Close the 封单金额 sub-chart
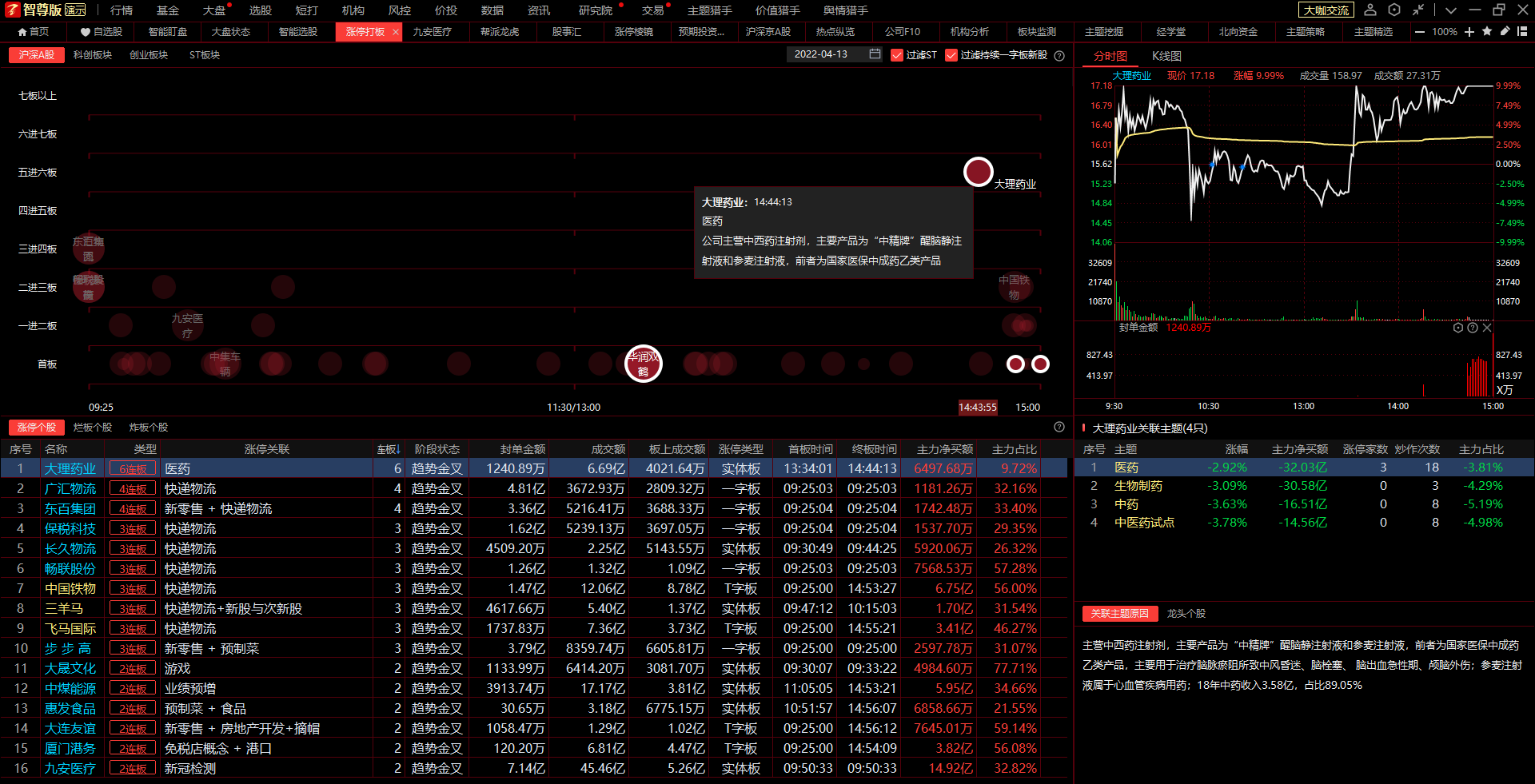Viewport: 1535px width, 784px height. pyautogui.click(x=1487, y=328)
